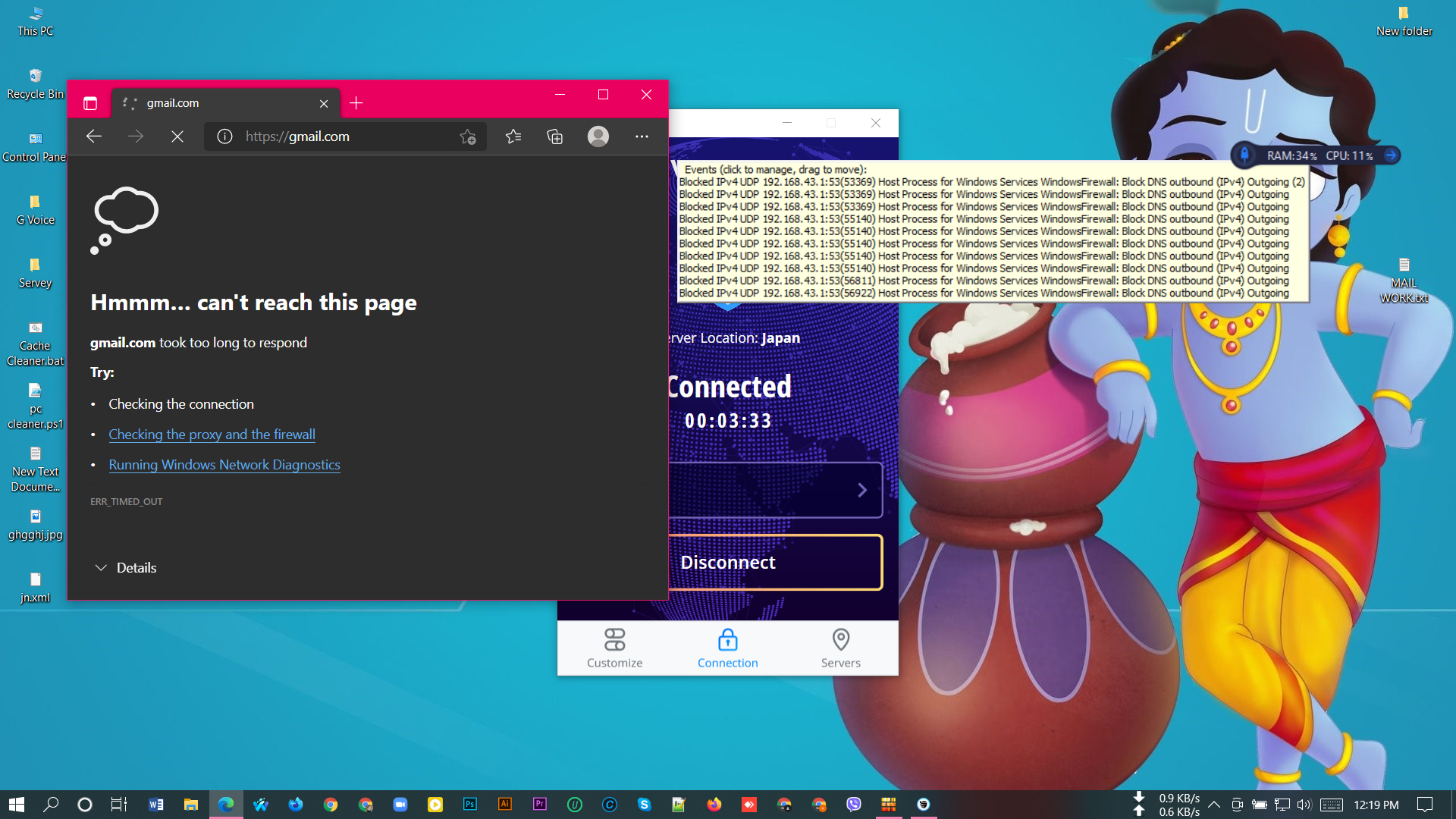Viewport: 1456px width, 819px height.
Task: Open Photoshop from the taskbar
Action: (x=470, y=805)
